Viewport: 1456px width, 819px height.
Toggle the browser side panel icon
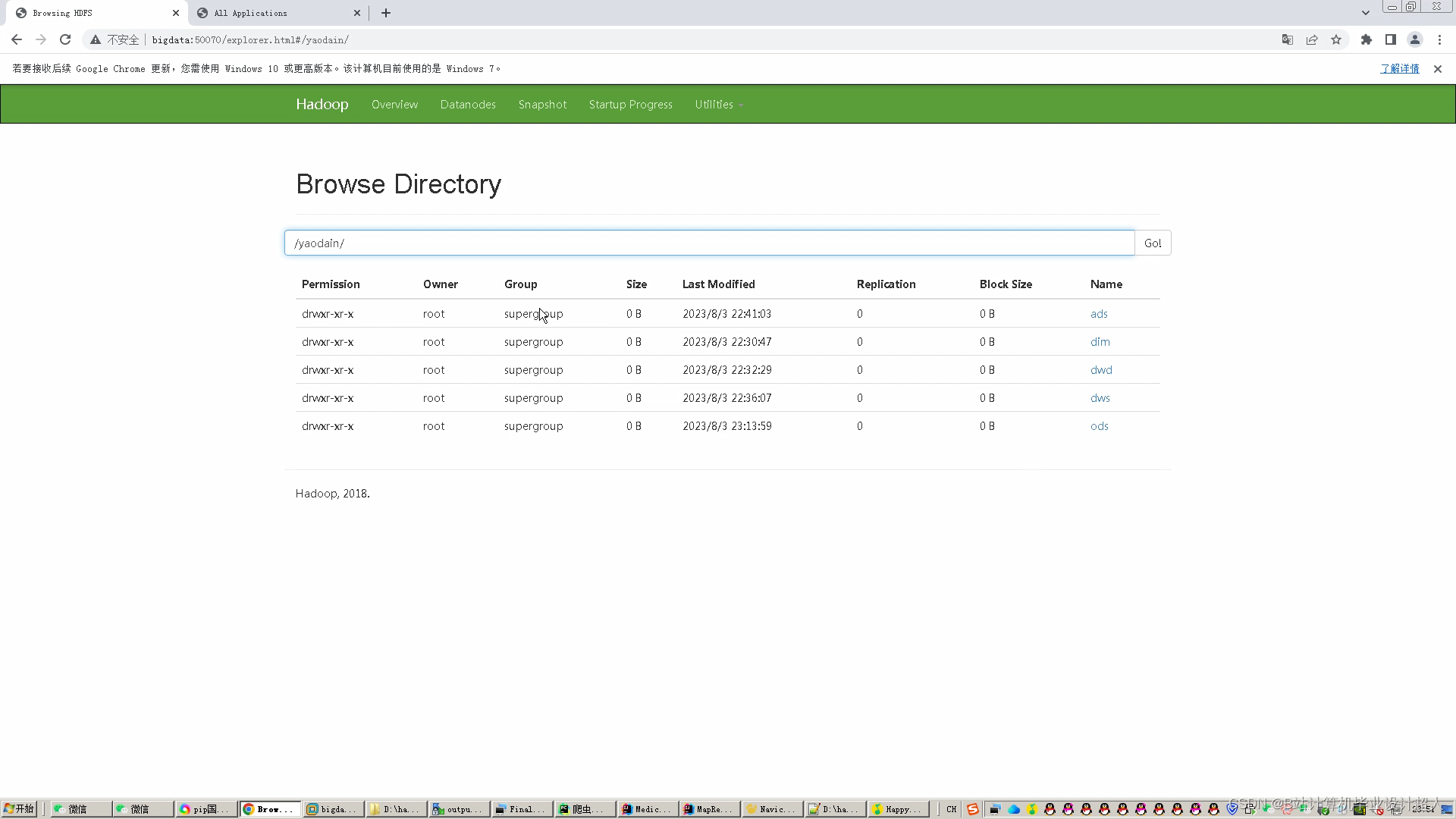click(x=1391, y=39)
